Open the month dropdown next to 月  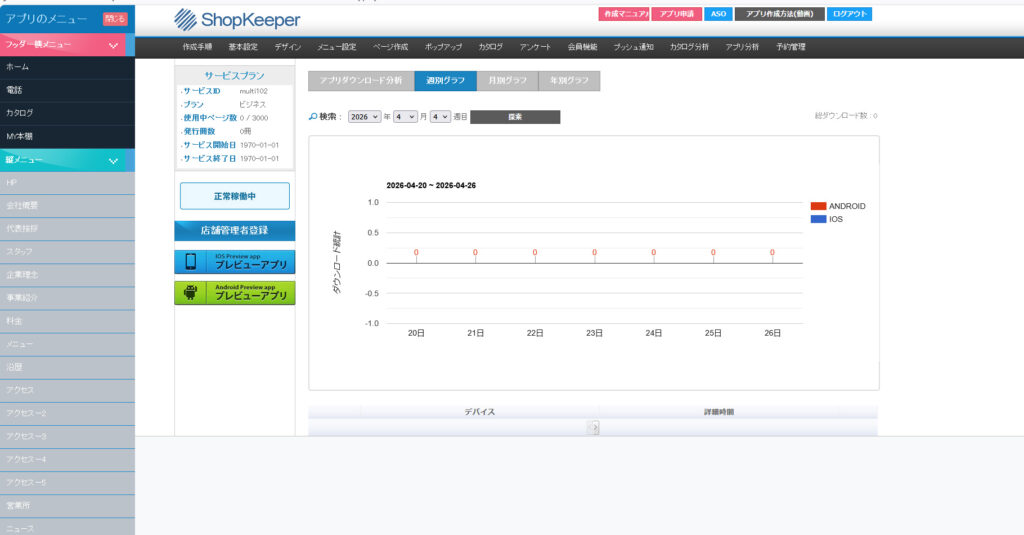tap(405, 116)
